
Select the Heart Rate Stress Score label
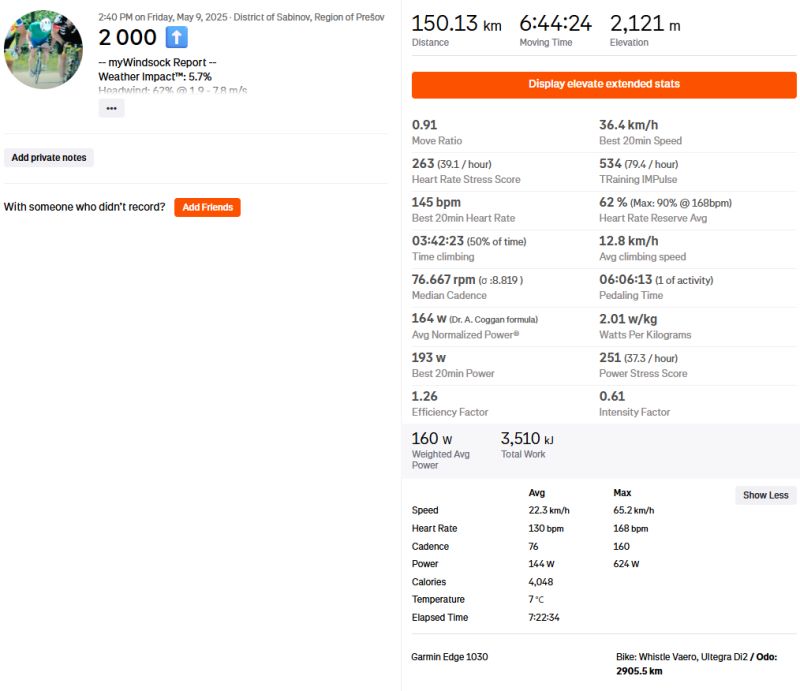pos(466,180)
